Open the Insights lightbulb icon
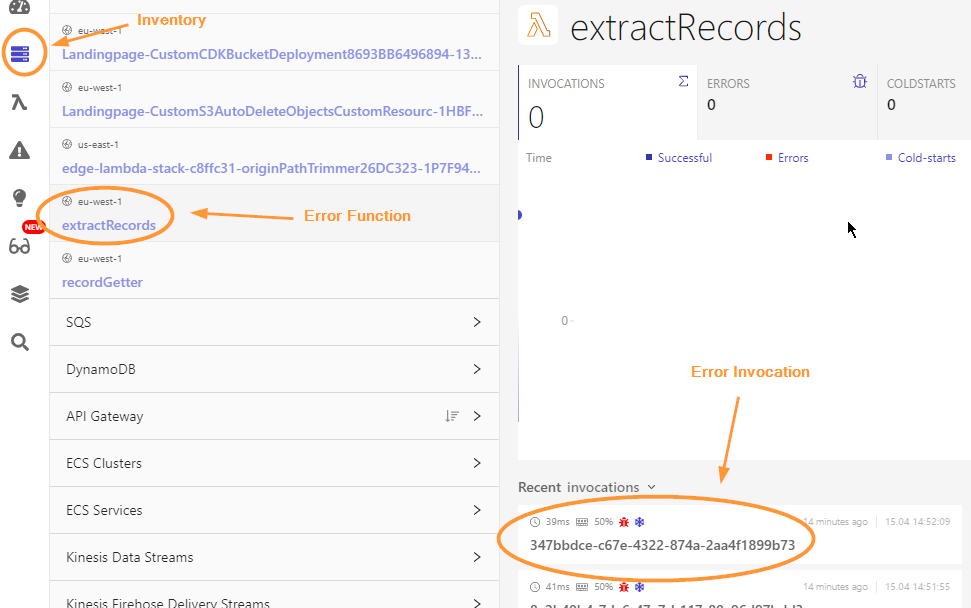 (20, 198)
